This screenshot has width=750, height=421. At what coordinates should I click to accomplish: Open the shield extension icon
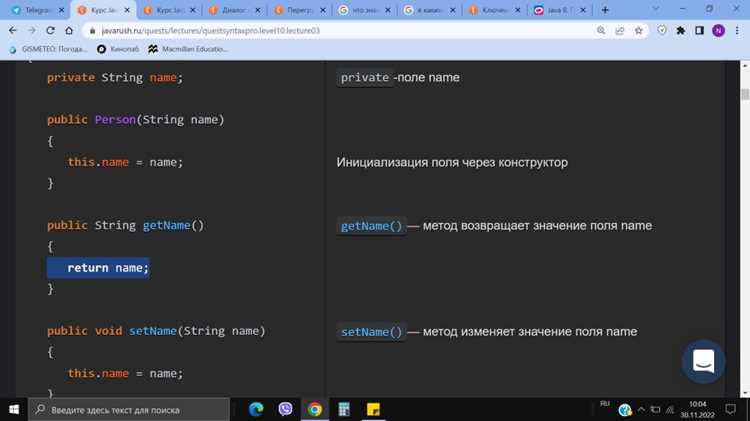coord(662,30)
